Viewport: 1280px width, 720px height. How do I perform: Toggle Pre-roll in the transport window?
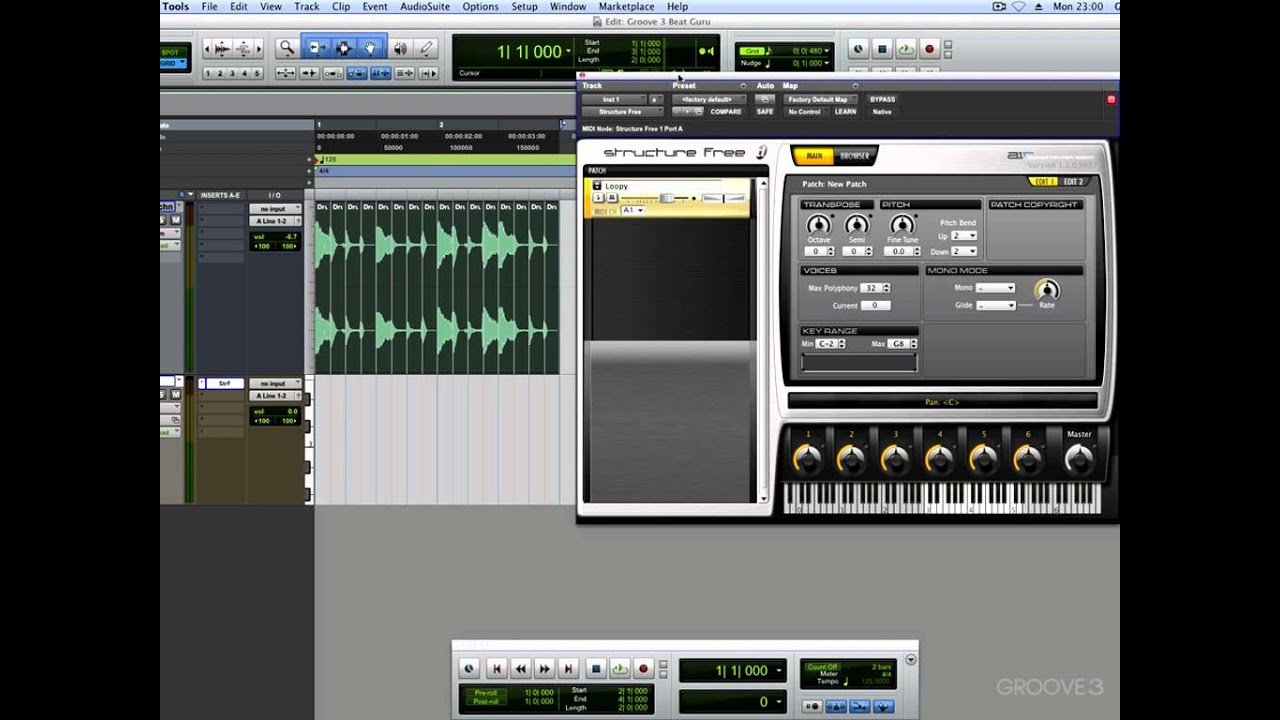click(x=486, y=692)
